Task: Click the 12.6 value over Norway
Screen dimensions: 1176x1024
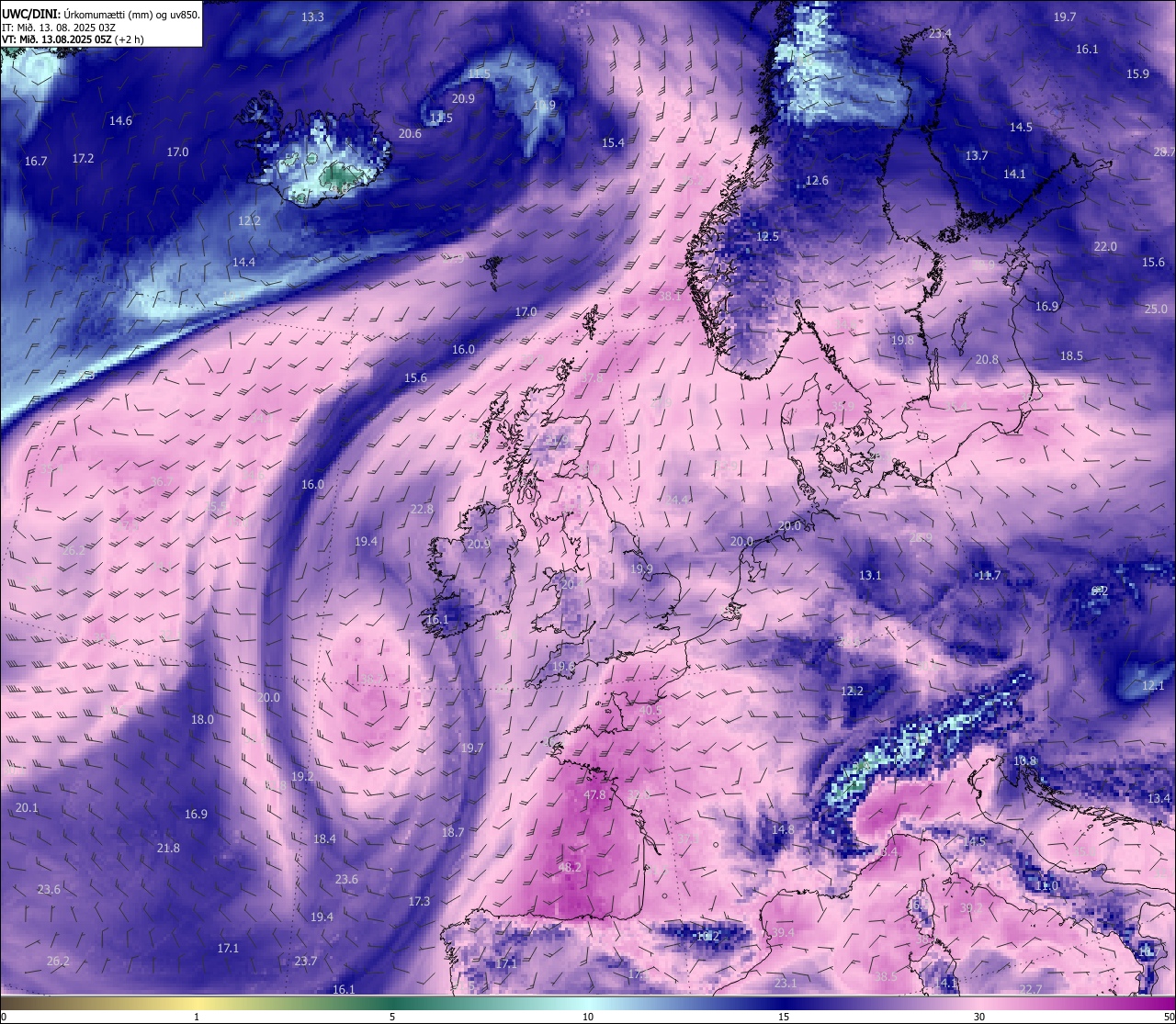Action: pyautogui.click(x=817, y=181)
